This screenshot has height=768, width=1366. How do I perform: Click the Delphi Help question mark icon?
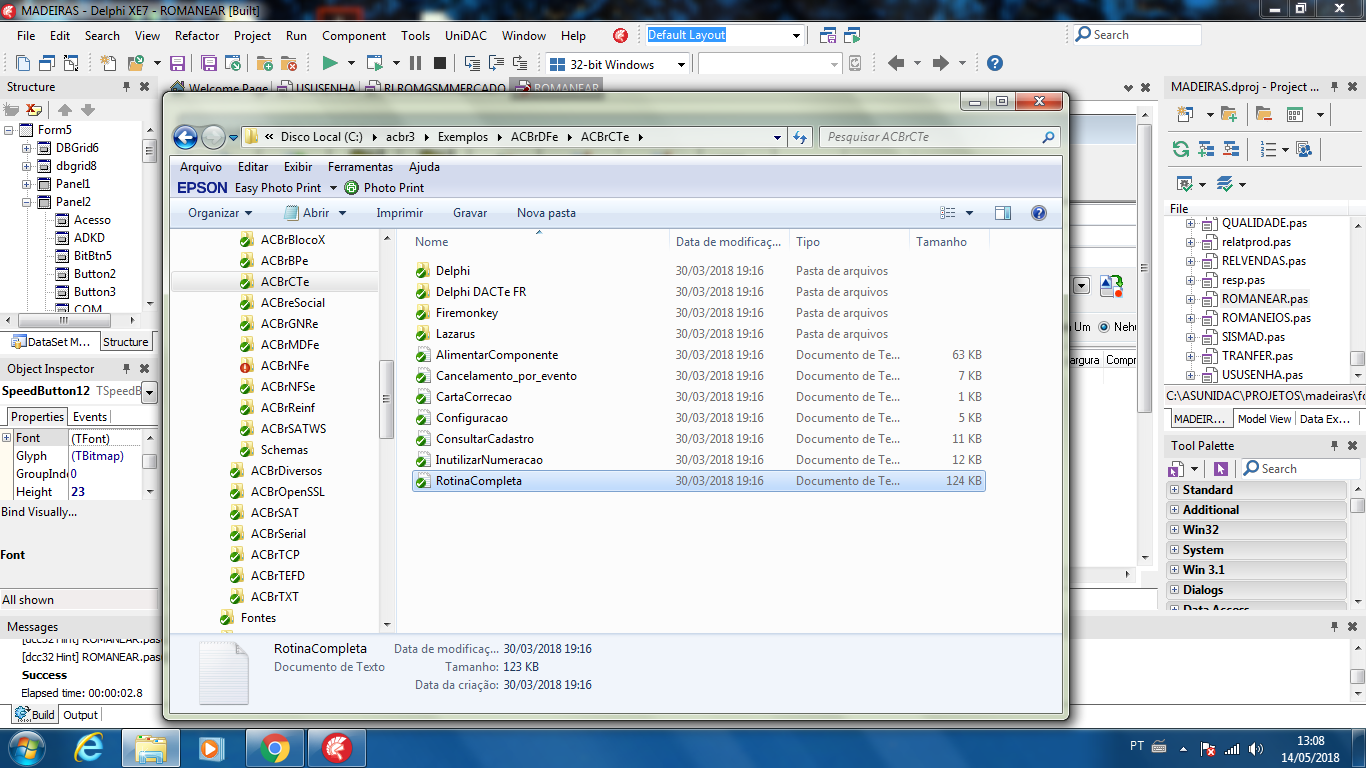click(x=995, y=63)
